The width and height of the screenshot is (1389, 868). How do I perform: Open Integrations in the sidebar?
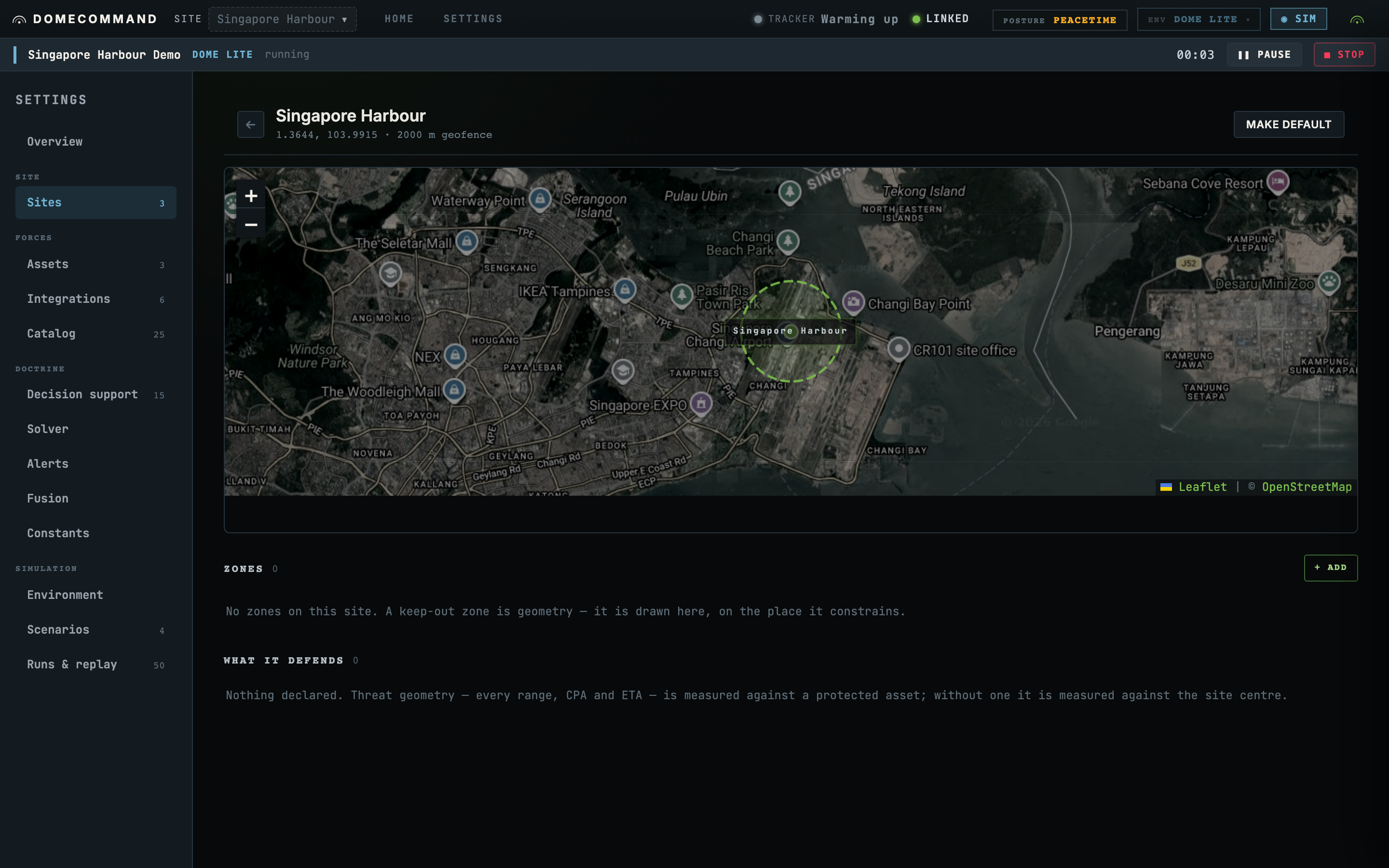pos(96,299)
